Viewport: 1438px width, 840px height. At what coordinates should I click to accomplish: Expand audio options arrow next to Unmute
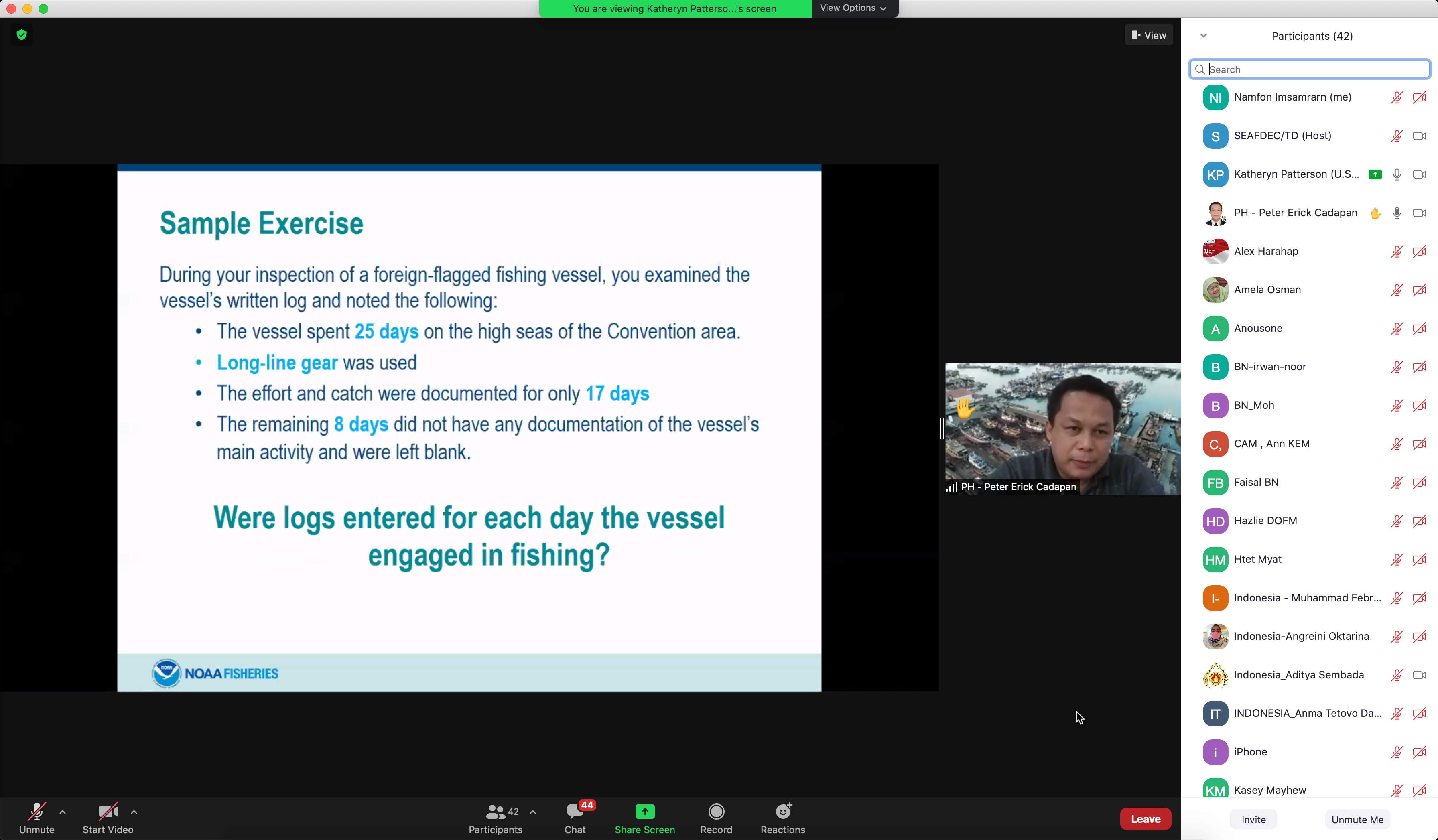pos(63,812)
